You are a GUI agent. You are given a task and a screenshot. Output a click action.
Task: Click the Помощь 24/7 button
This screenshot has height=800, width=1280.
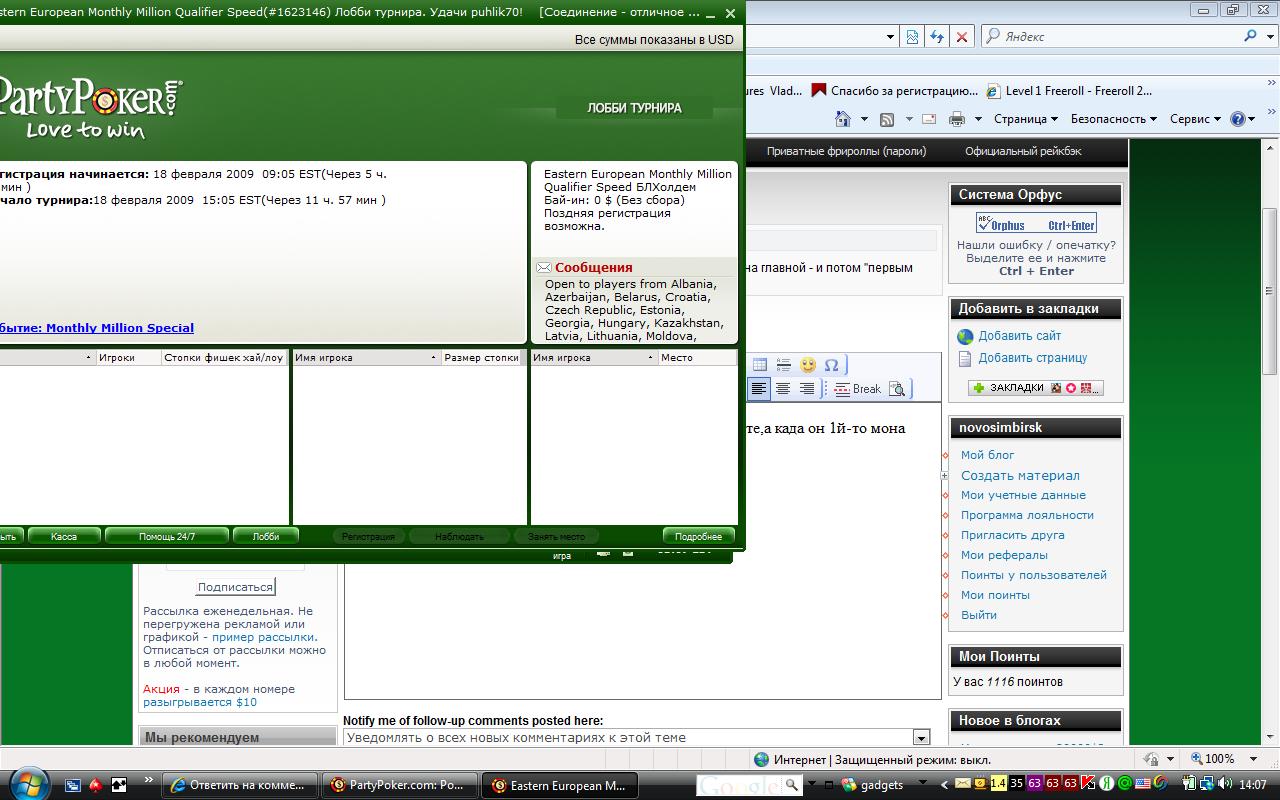point(167,537)
